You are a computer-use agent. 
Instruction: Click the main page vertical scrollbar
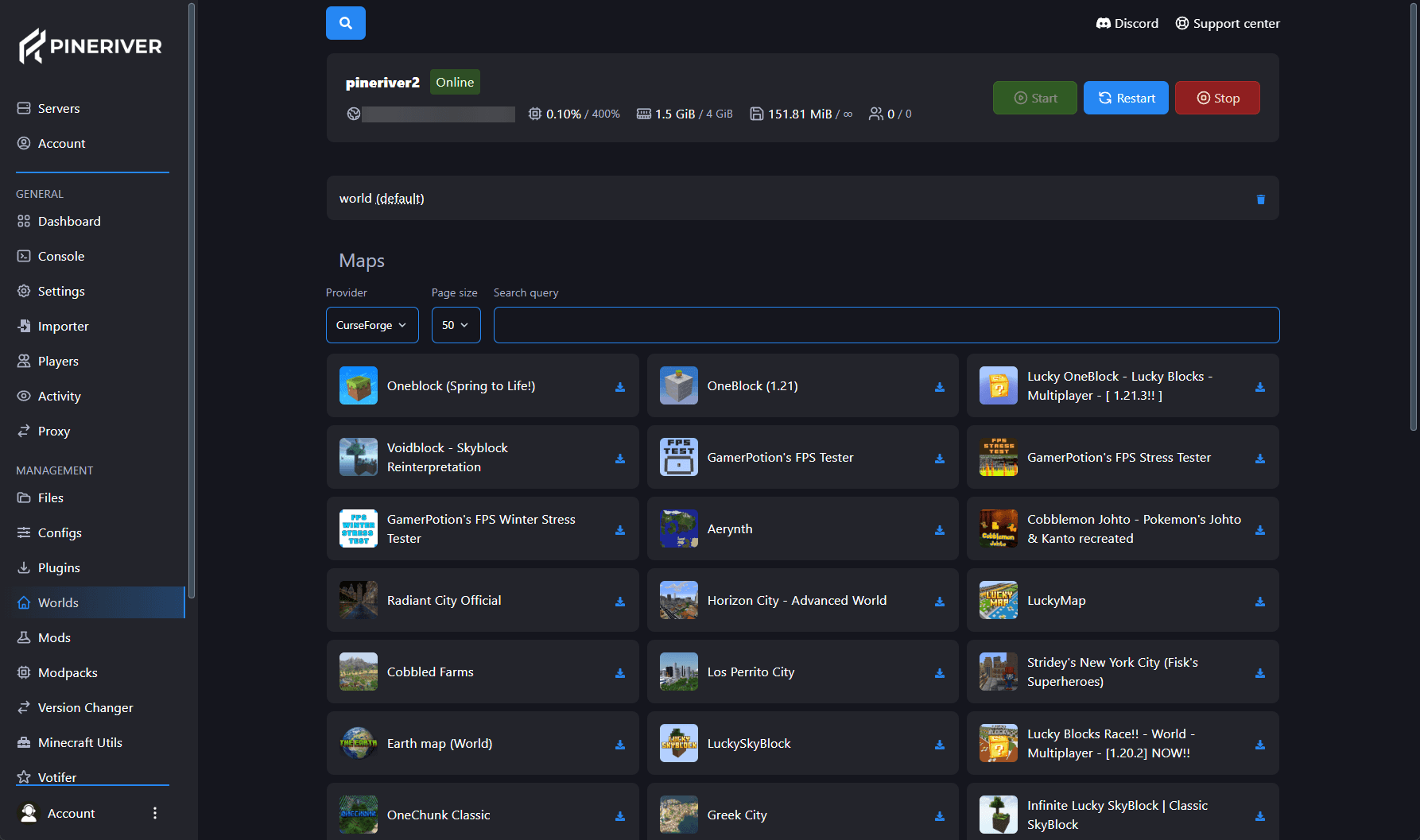pos(1413,217)
